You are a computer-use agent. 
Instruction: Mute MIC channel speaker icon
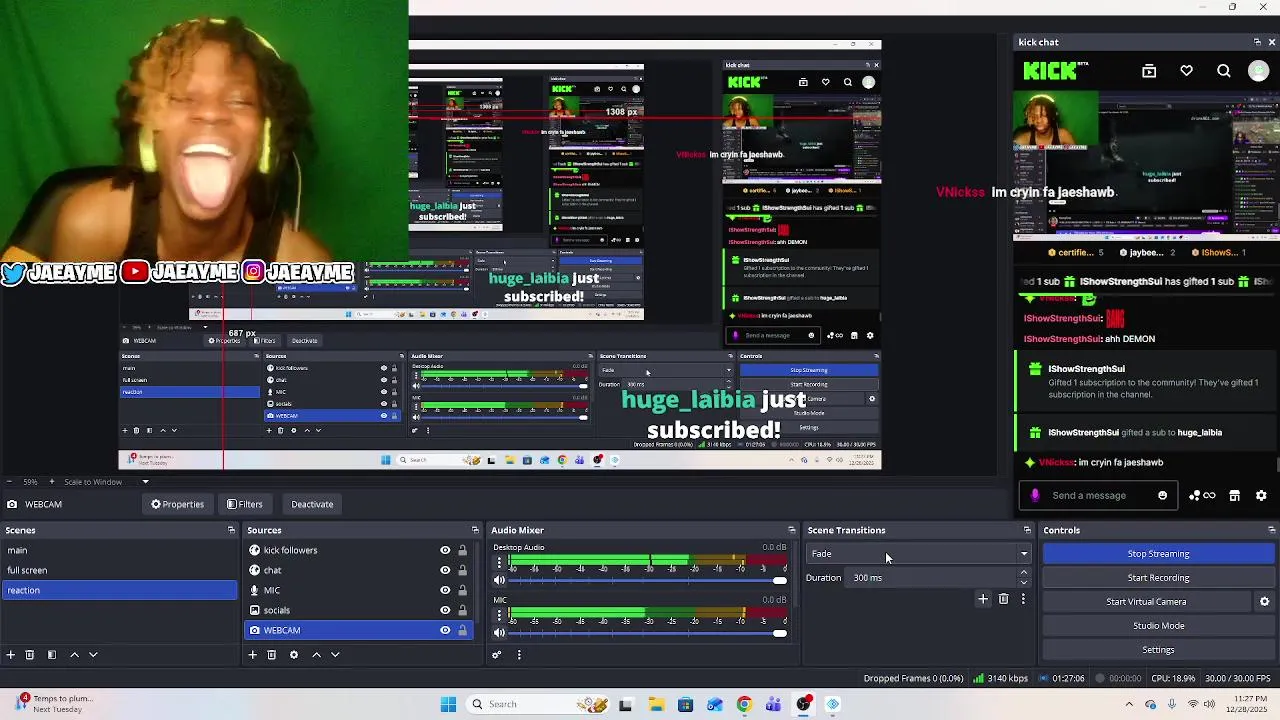499,633
